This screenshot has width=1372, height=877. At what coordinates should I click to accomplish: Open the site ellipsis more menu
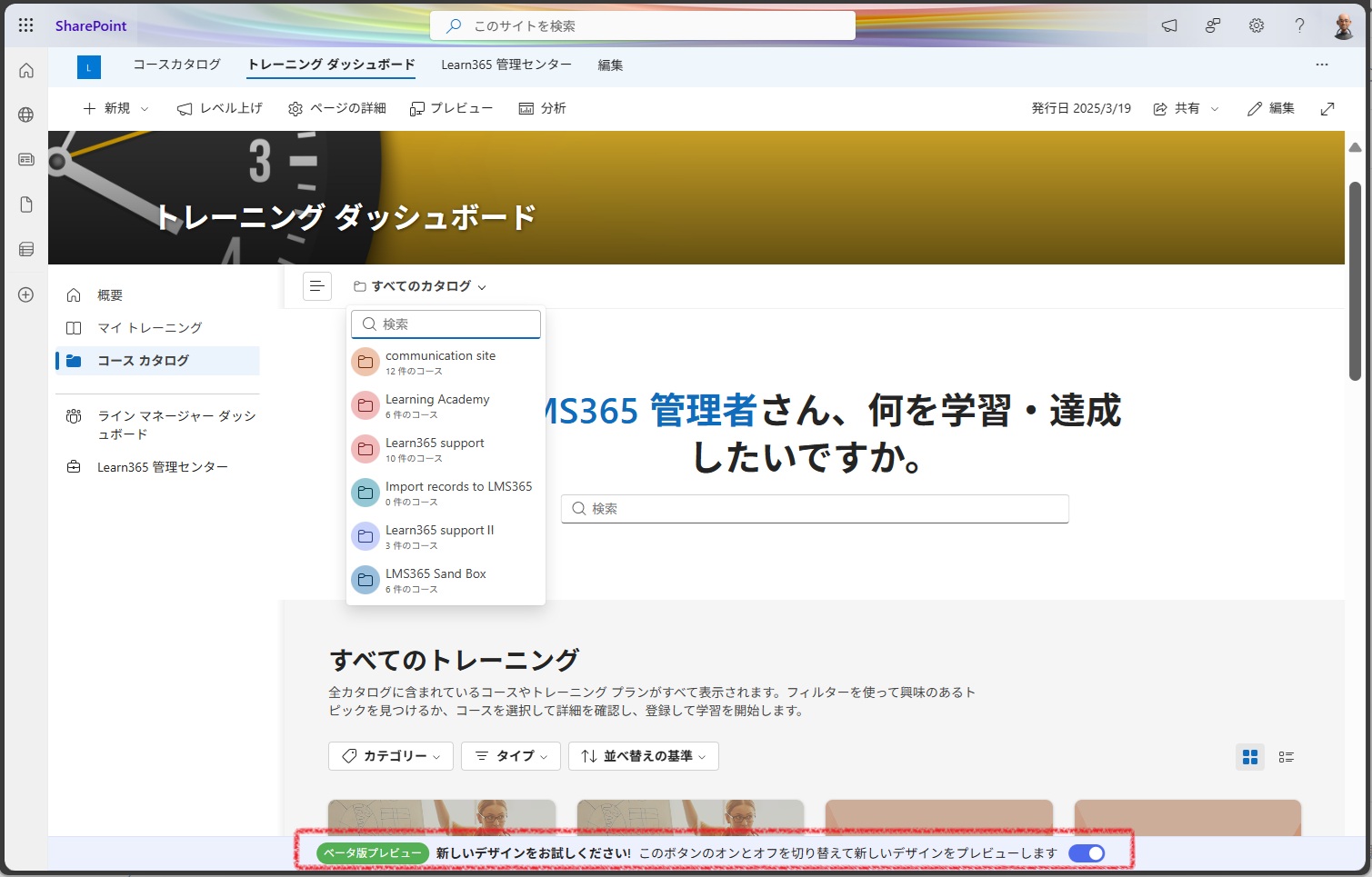[1322, 65]
